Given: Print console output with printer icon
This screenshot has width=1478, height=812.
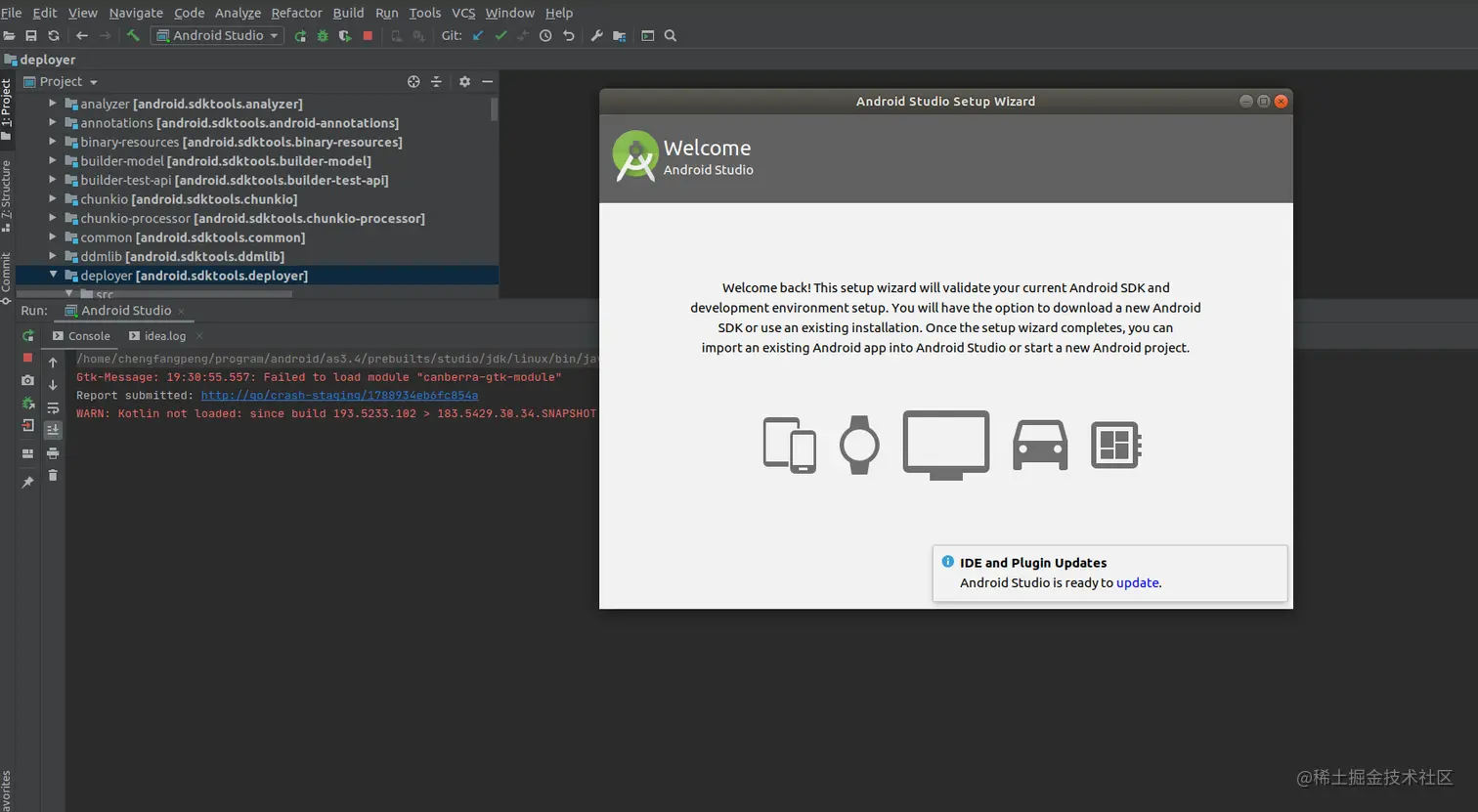Looking at the screenshot, I should click(x=53, y=453).
